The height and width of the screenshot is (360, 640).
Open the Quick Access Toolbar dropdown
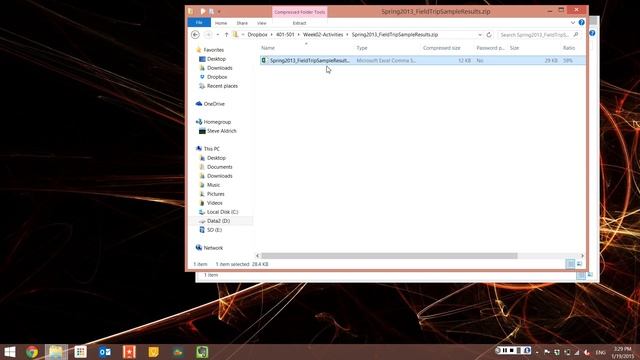coord(219,11)
